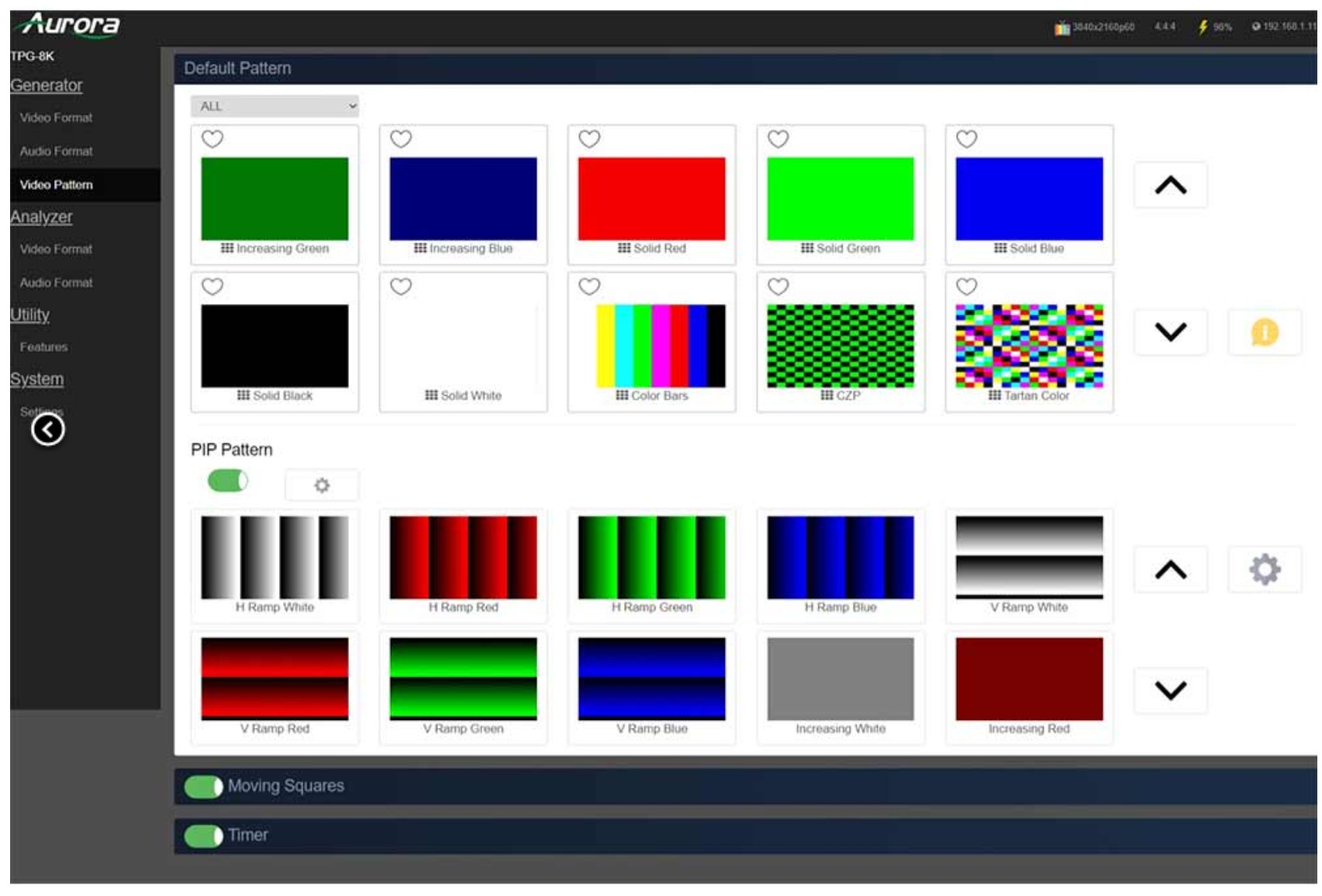Favorite the Increasing Blue pattern heart

(401, 139)
